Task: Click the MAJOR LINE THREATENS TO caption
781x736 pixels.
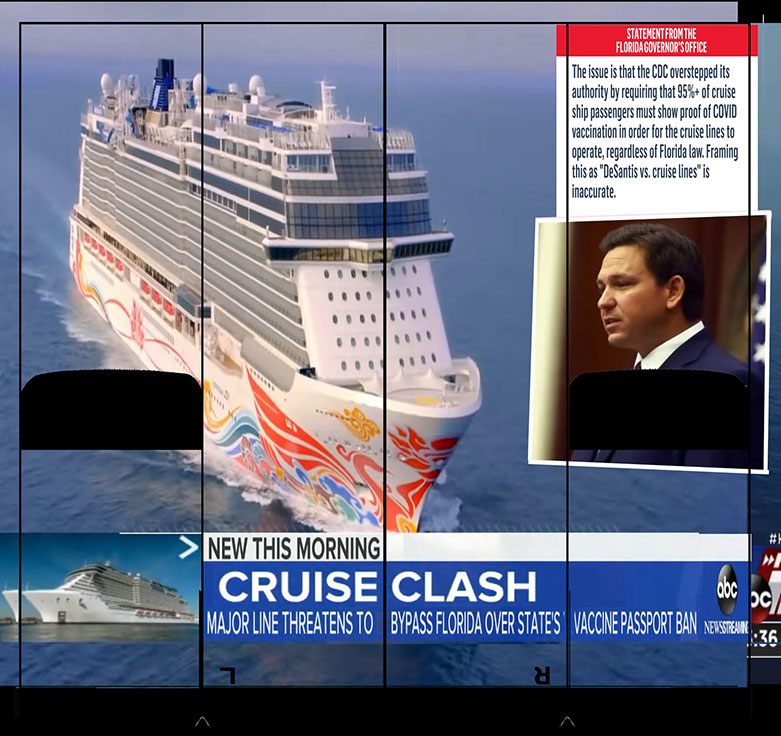Action: 289,623
